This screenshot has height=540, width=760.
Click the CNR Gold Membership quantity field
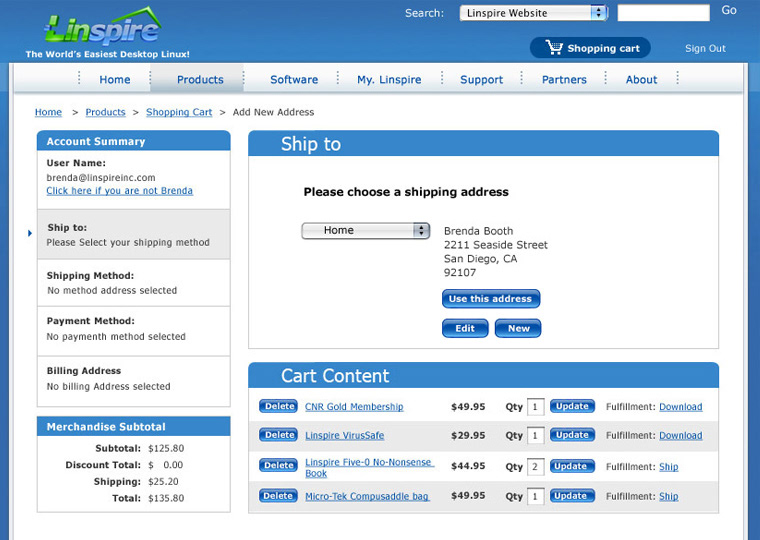tap(535, 407)
